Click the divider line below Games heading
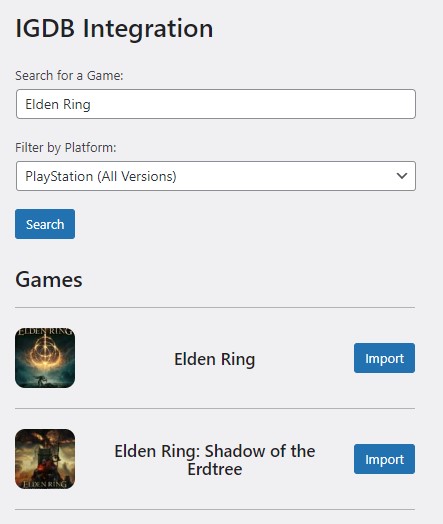 tap(215, 307)
